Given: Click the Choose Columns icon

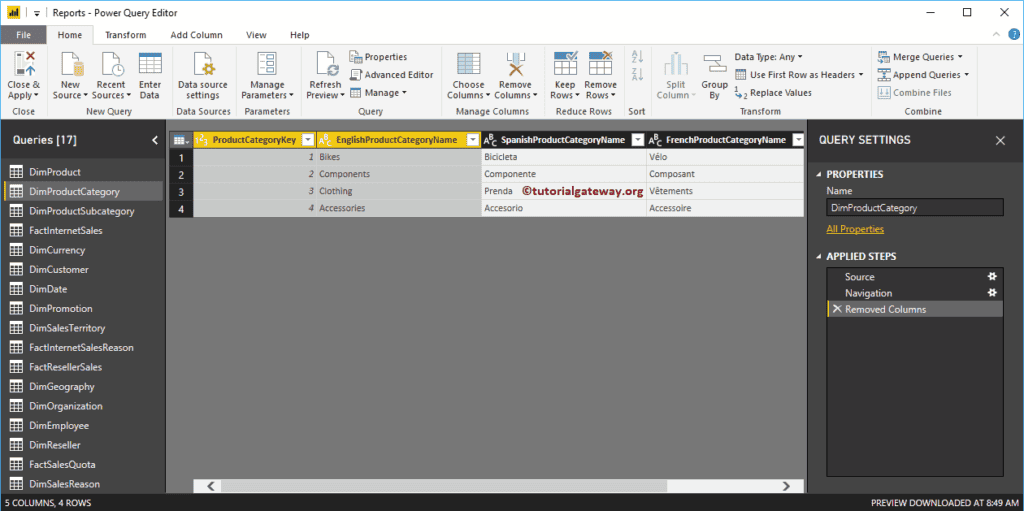Looking at the screenshot, I should click(x=469, y=64).
